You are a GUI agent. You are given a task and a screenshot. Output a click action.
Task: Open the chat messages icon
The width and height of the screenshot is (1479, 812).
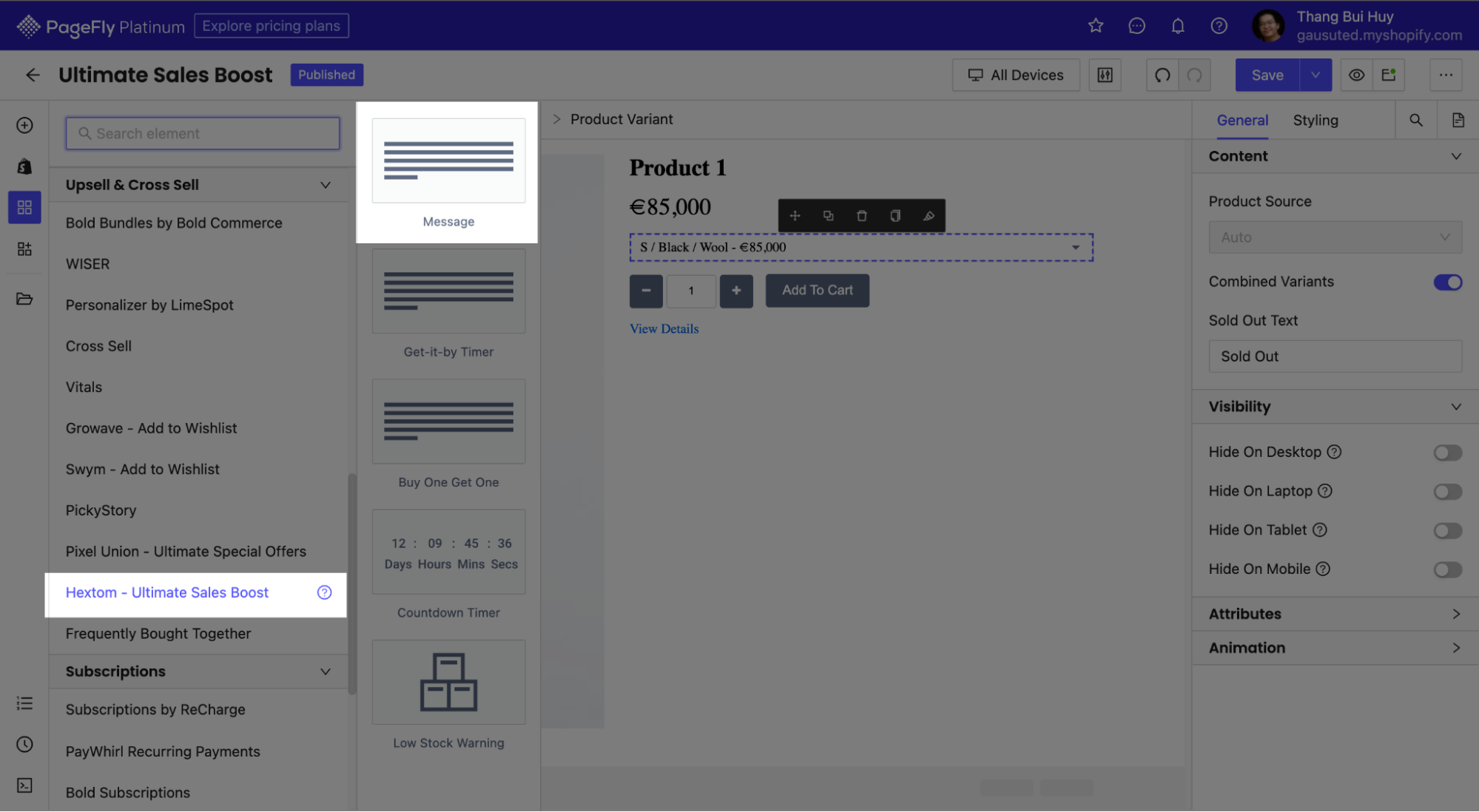[1136, 26]
